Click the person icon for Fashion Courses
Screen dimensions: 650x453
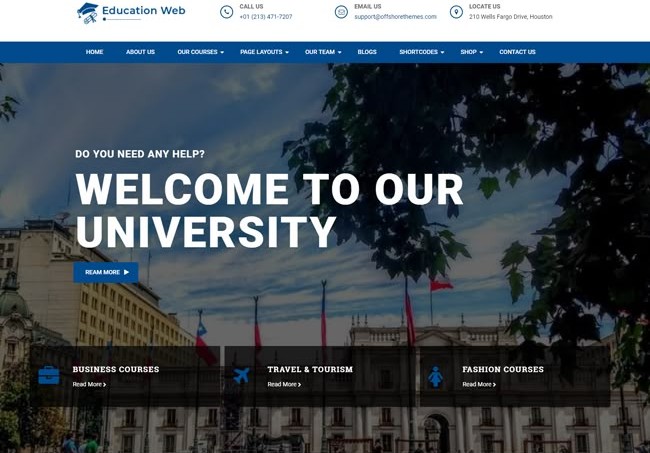pos(435,377)
